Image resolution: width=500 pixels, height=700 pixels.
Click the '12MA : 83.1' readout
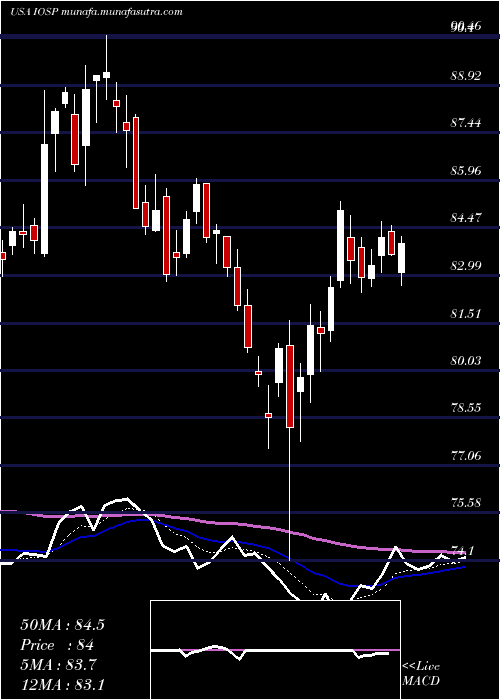tap(62, 684)
